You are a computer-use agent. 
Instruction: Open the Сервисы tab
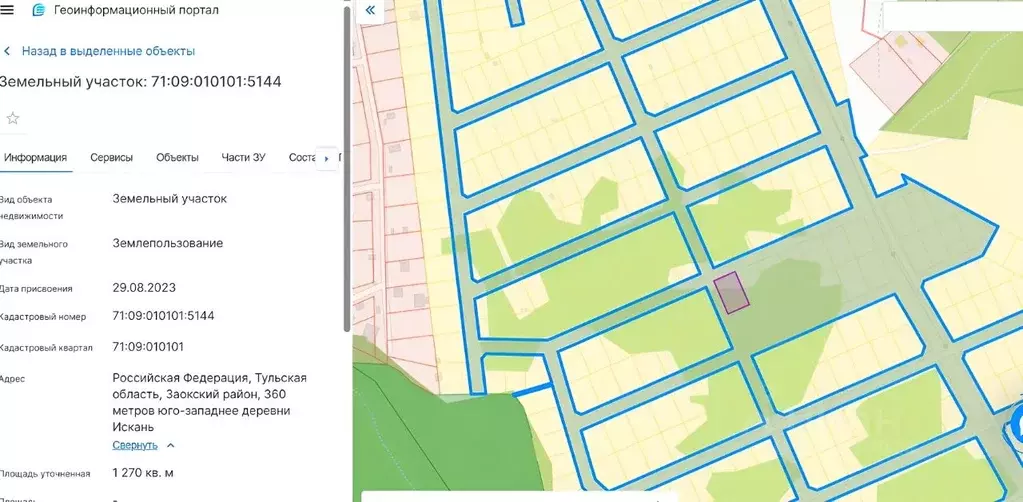coord(112,157)
